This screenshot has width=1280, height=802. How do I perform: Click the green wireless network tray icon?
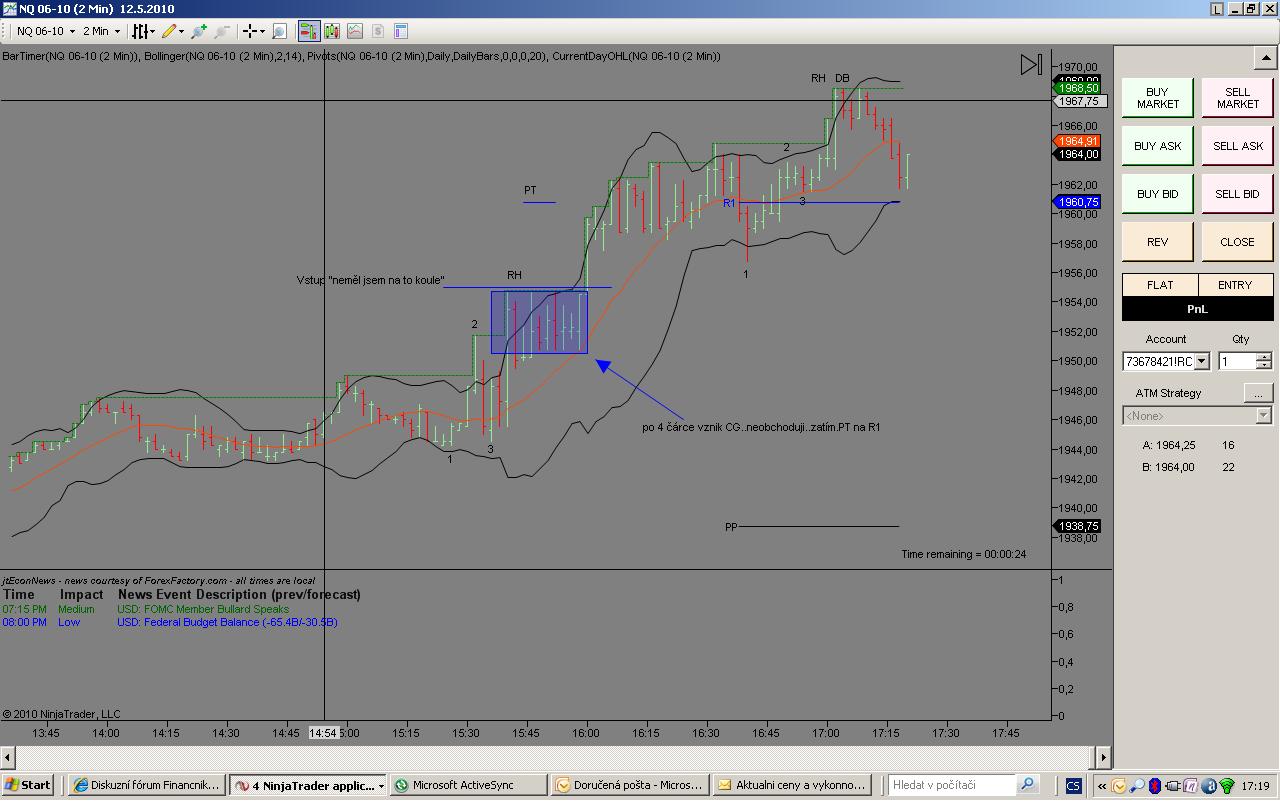pos(1229,786)
